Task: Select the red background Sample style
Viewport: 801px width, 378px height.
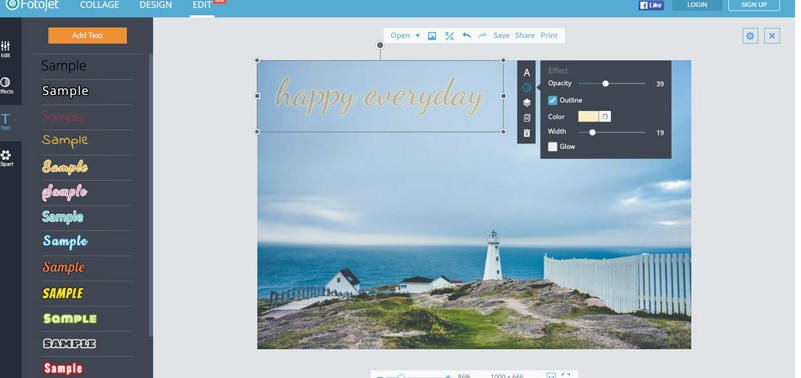Action: click(63, 368)
